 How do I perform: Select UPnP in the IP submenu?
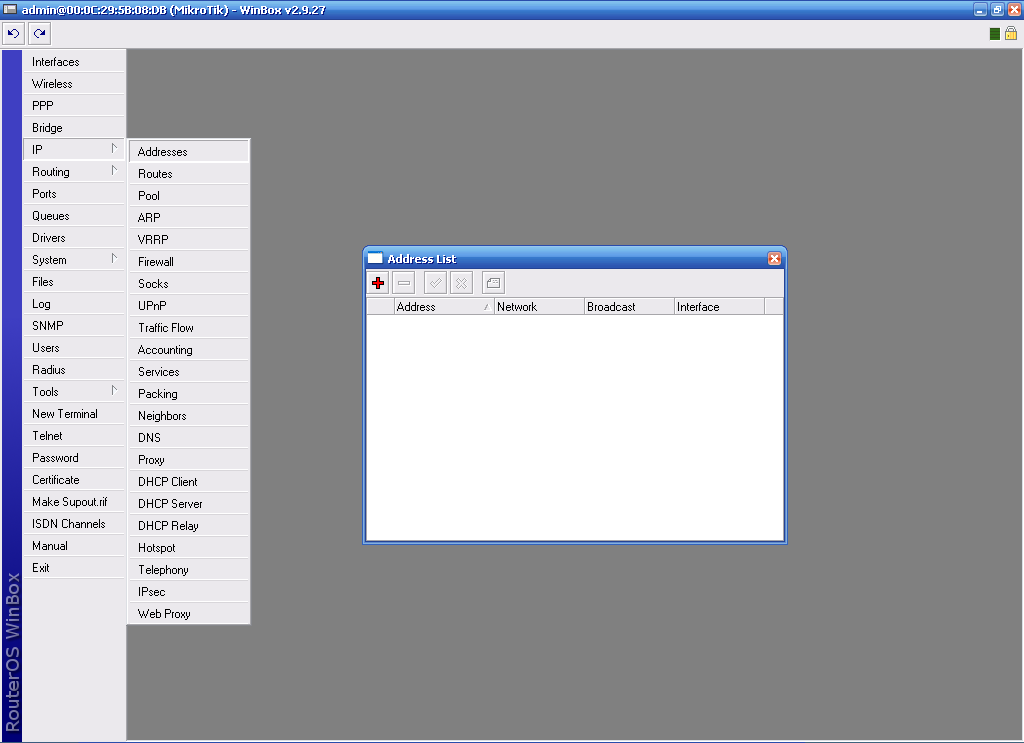(x=189, y=306)
